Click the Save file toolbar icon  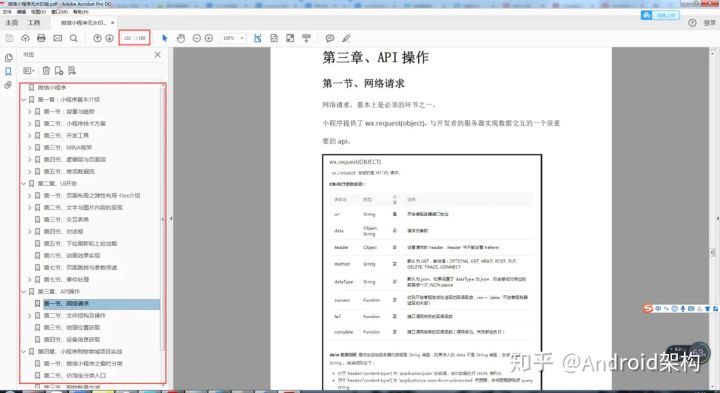(x=9, y=38)
